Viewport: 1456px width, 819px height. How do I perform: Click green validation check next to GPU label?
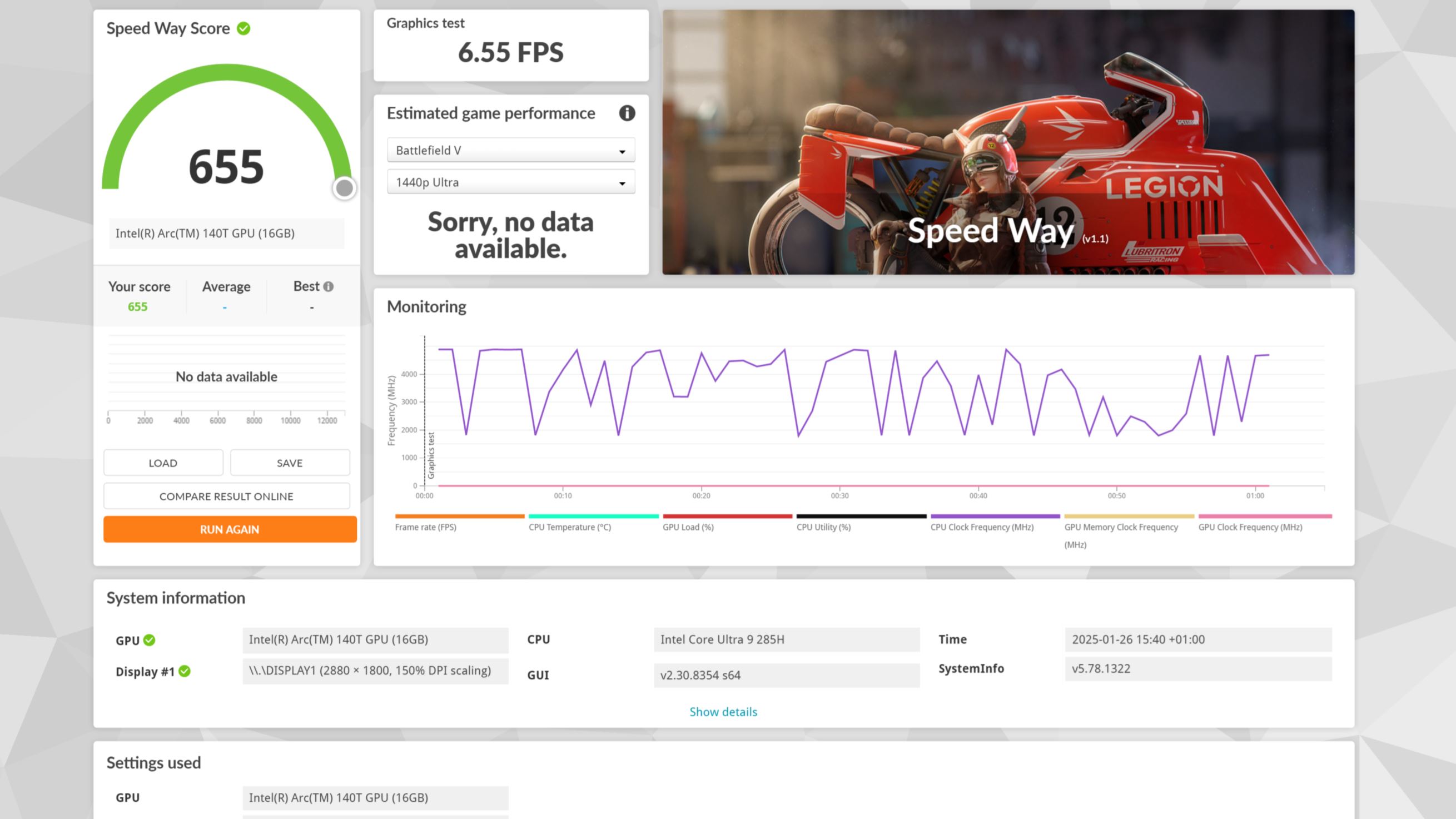149,640
